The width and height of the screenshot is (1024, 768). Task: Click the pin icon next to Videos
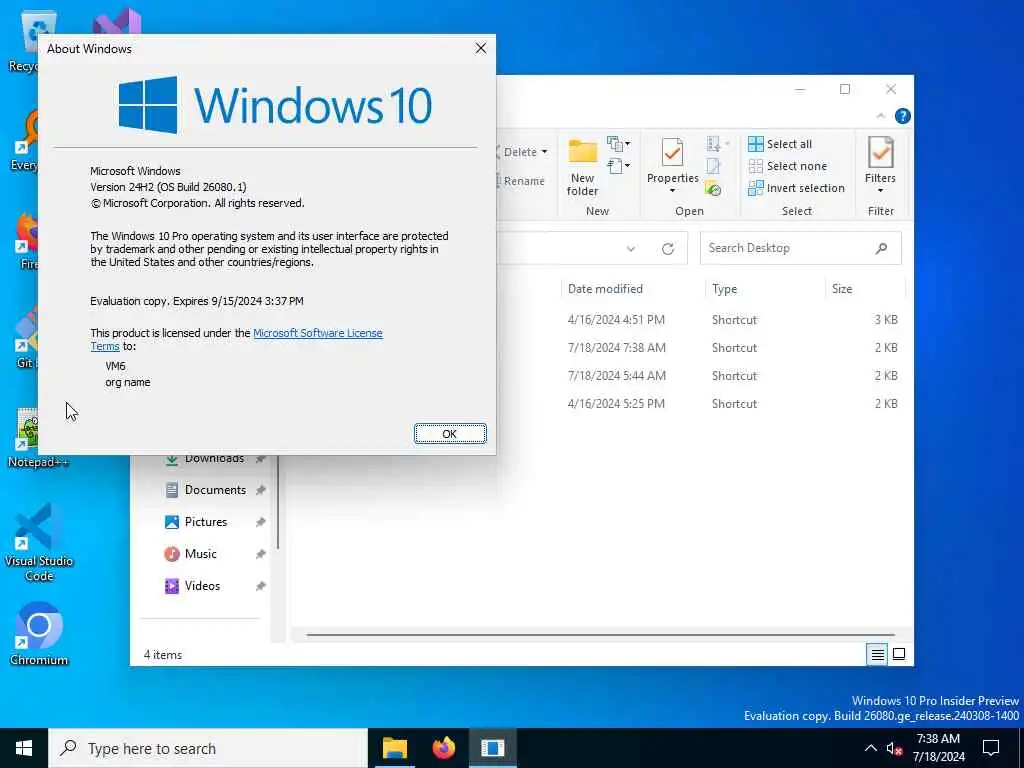261,586
